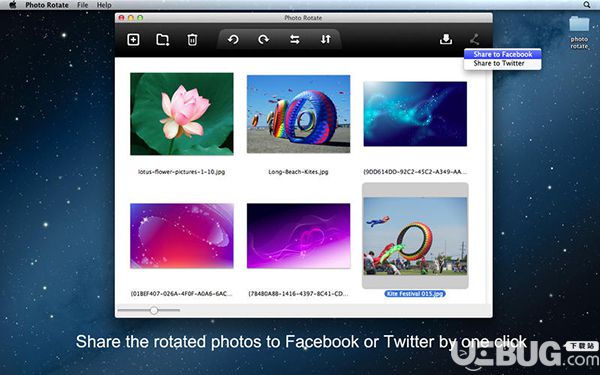Select the blue sparkle wallpaper thumbnail
The width and height of the screenshot is (600, 375).
point(415,114)
